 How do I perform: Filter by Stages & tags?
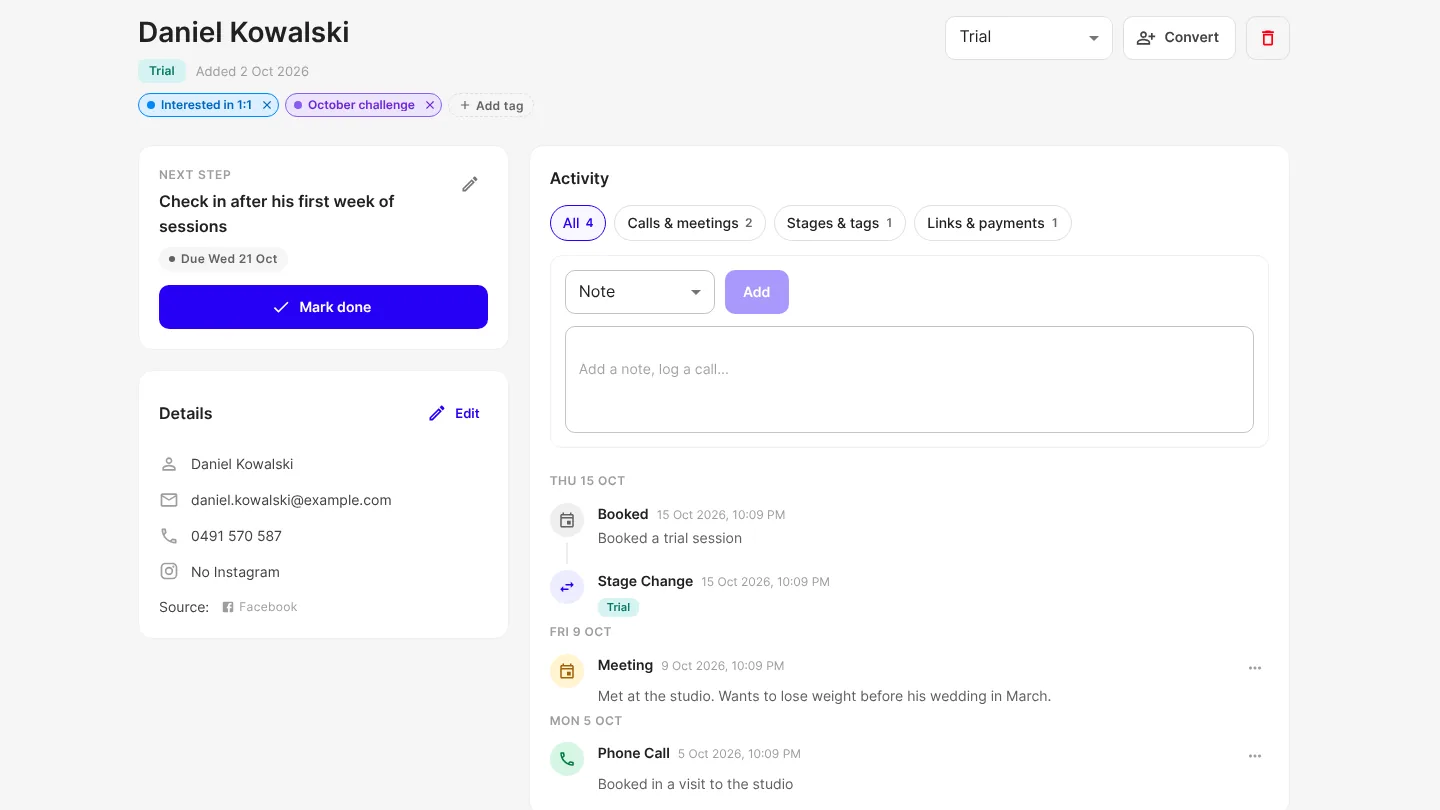pyautogui.click(x=840, y=223)
